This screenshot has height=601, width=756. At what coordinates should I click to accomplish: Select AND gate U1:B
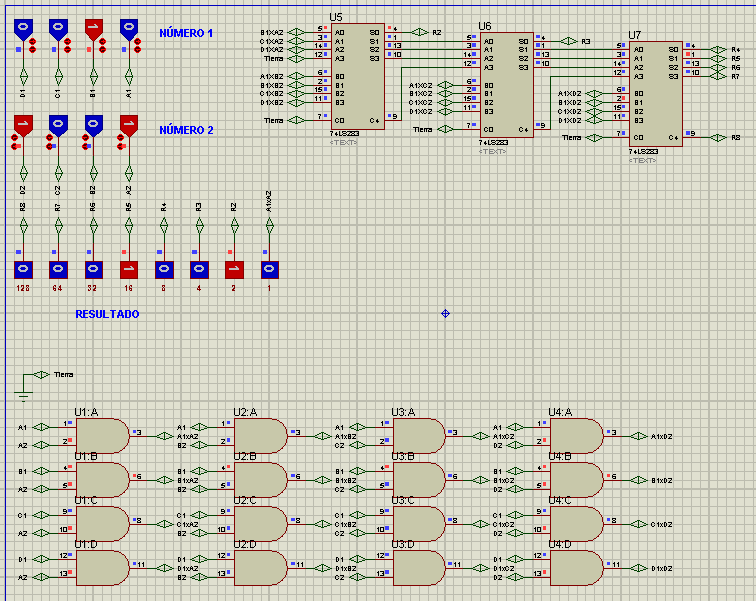tap(102, 480)
